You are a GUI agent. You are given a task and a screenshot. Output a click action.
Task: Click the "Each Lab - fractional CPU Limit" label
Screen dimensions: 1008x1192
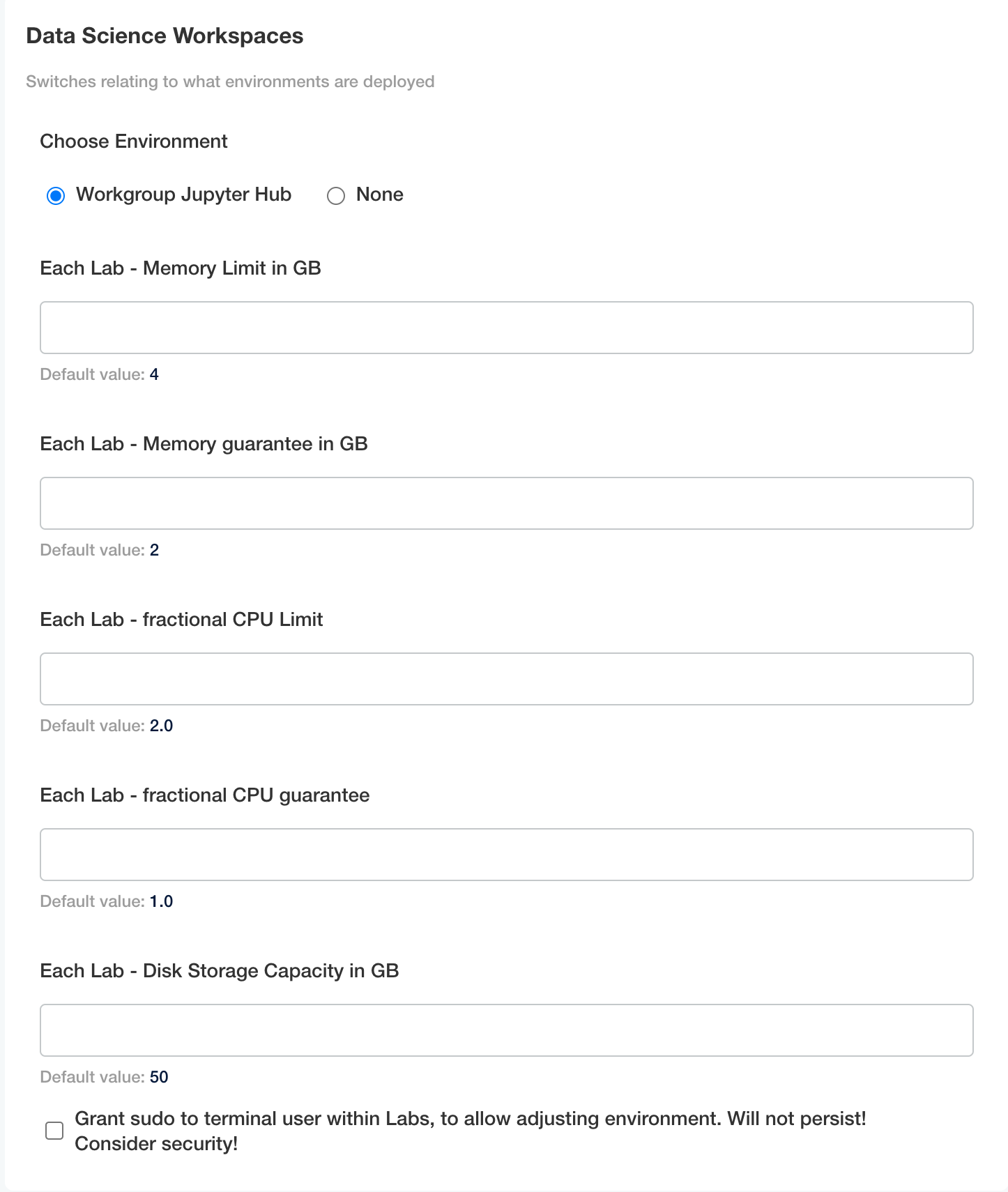point(181,619)
